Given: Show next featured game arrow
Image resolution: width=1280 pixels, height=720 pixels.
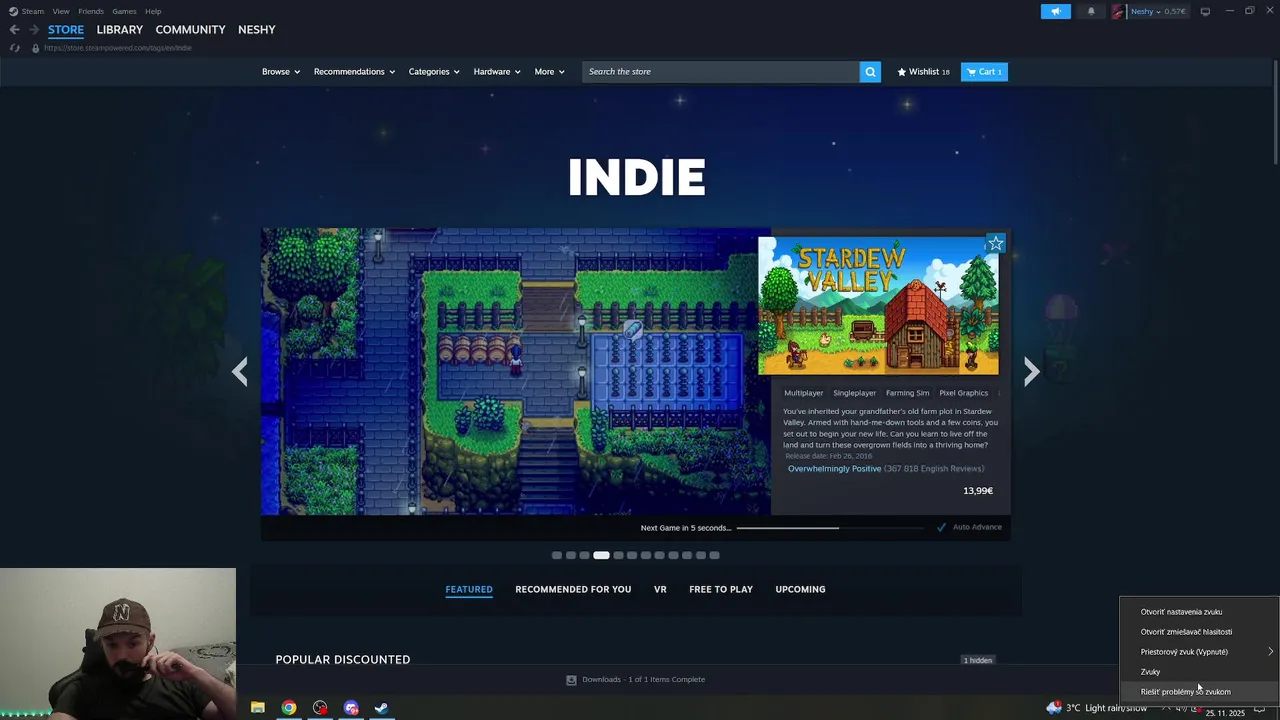Looking at the screenshot, I should (1031, 372).
